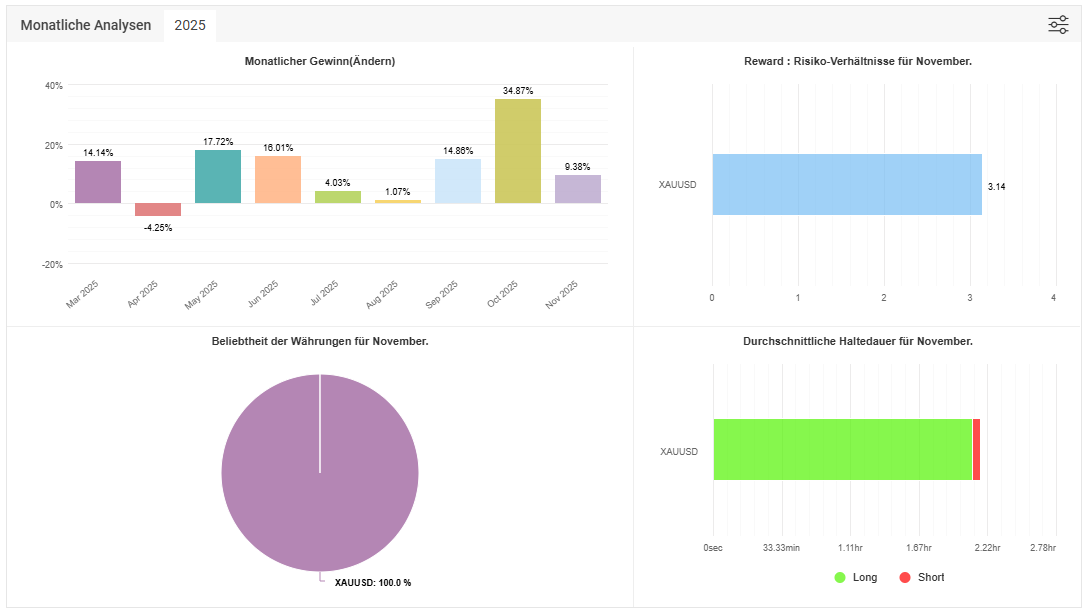Toggle the Short legend series
Screen dimensions: 1087x613
tap(930, 577)
